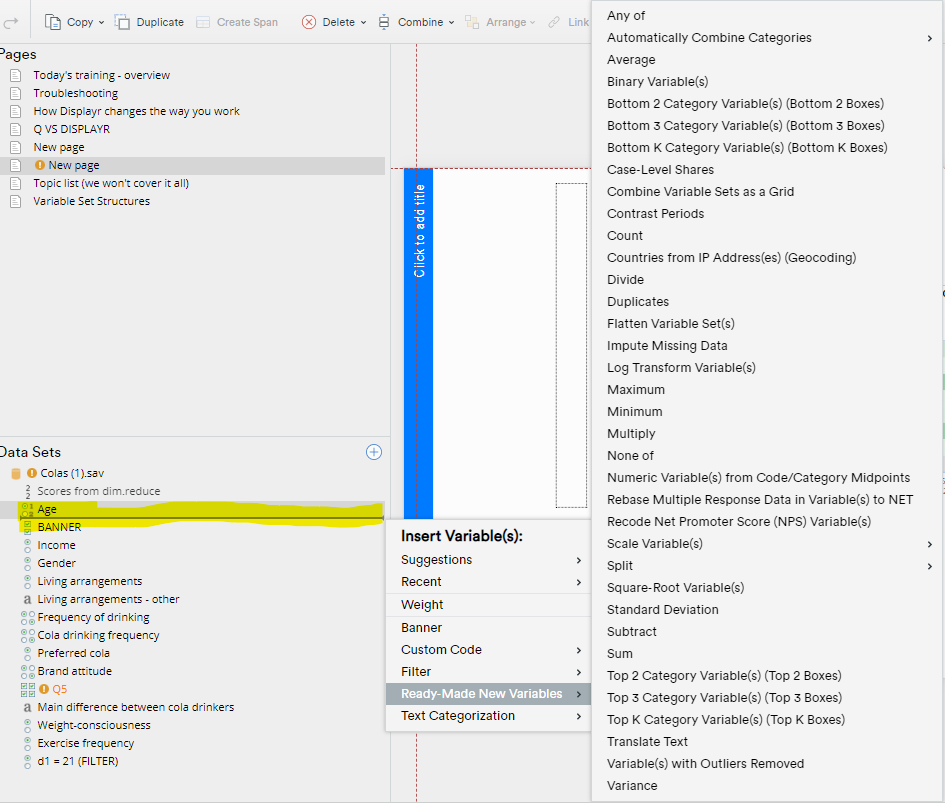Expand the Recent submenu
Image resolution: width=945 pixels, height=806 pixels.
[579, 582]
